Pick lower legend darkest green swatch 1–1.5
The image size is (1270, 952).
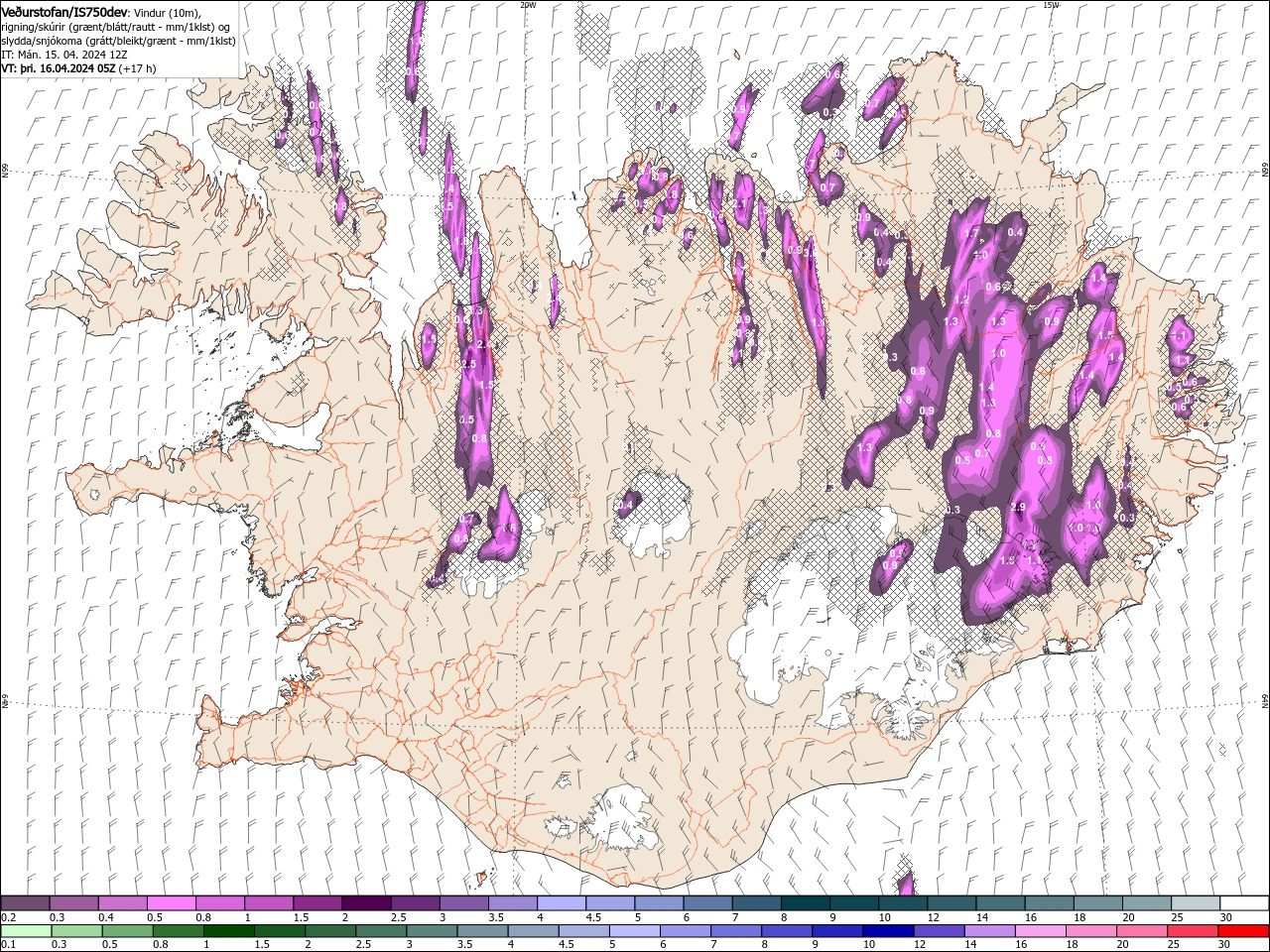(x=228, y=931)
